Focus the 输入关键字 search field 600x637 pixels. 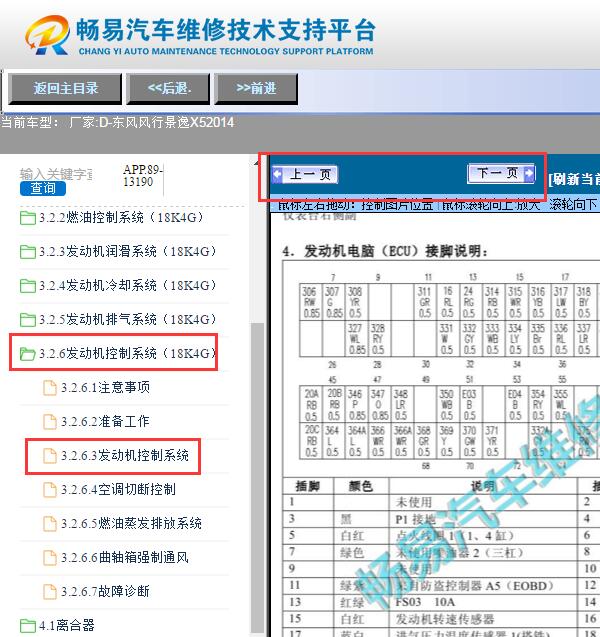tap(56, 174)
